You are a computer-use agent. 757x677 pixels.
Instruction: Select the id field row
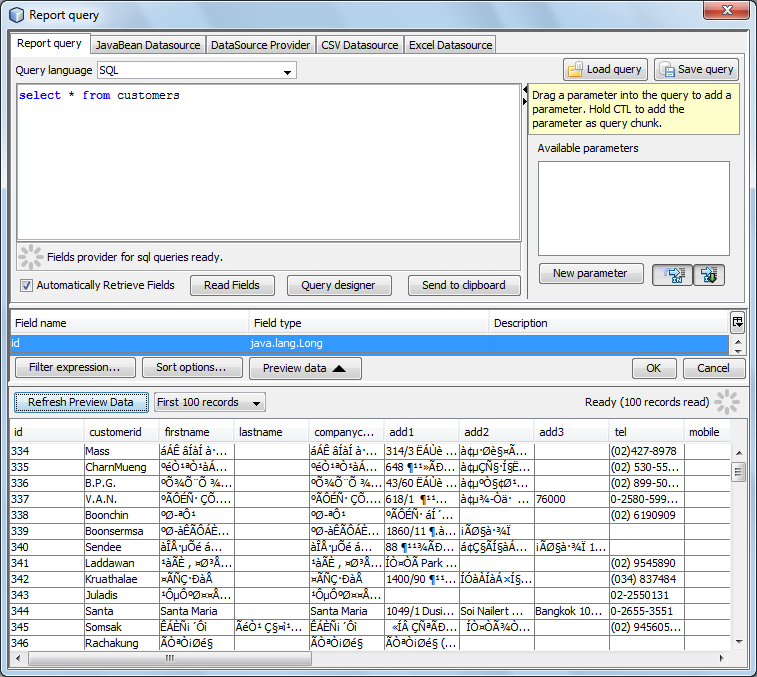coord(369,343)
